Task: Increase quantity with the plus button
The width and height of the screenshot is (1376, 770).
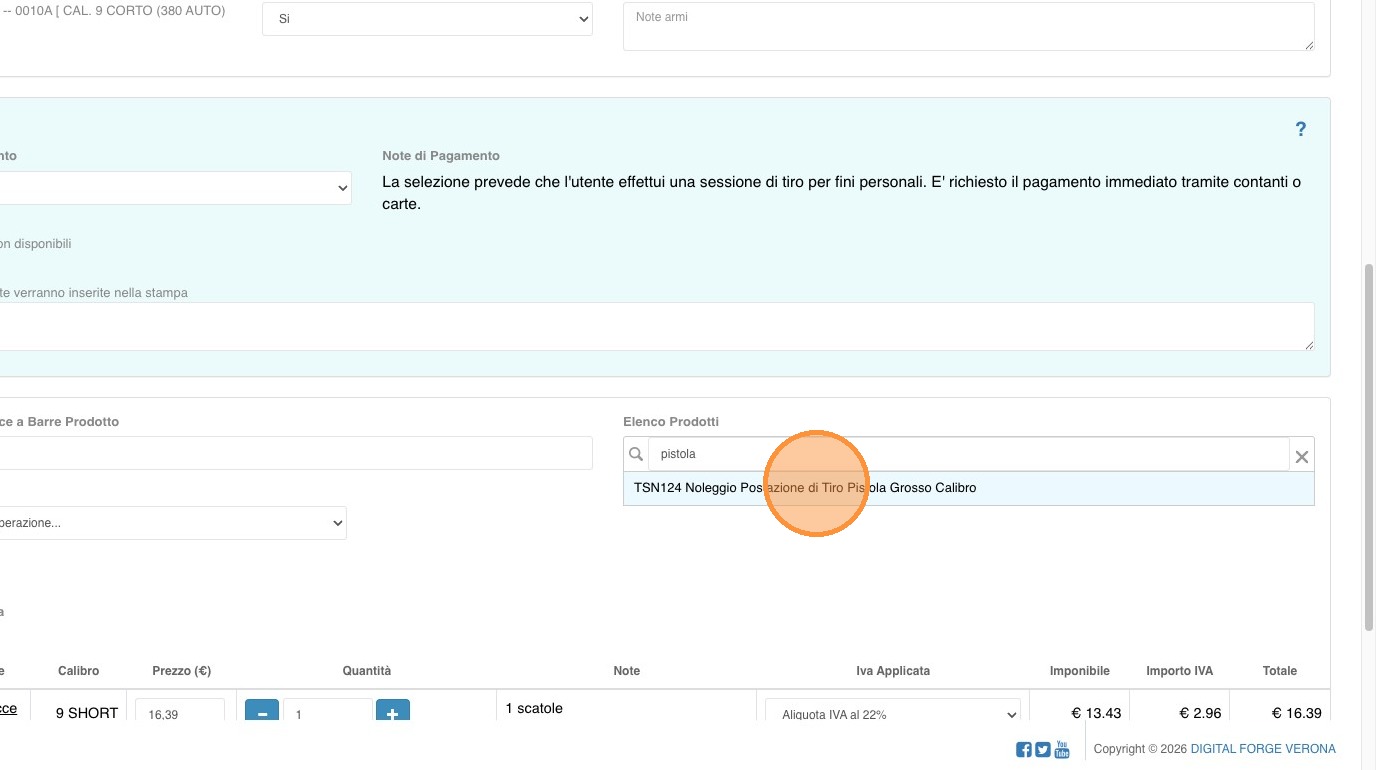Action: [392, 714]
